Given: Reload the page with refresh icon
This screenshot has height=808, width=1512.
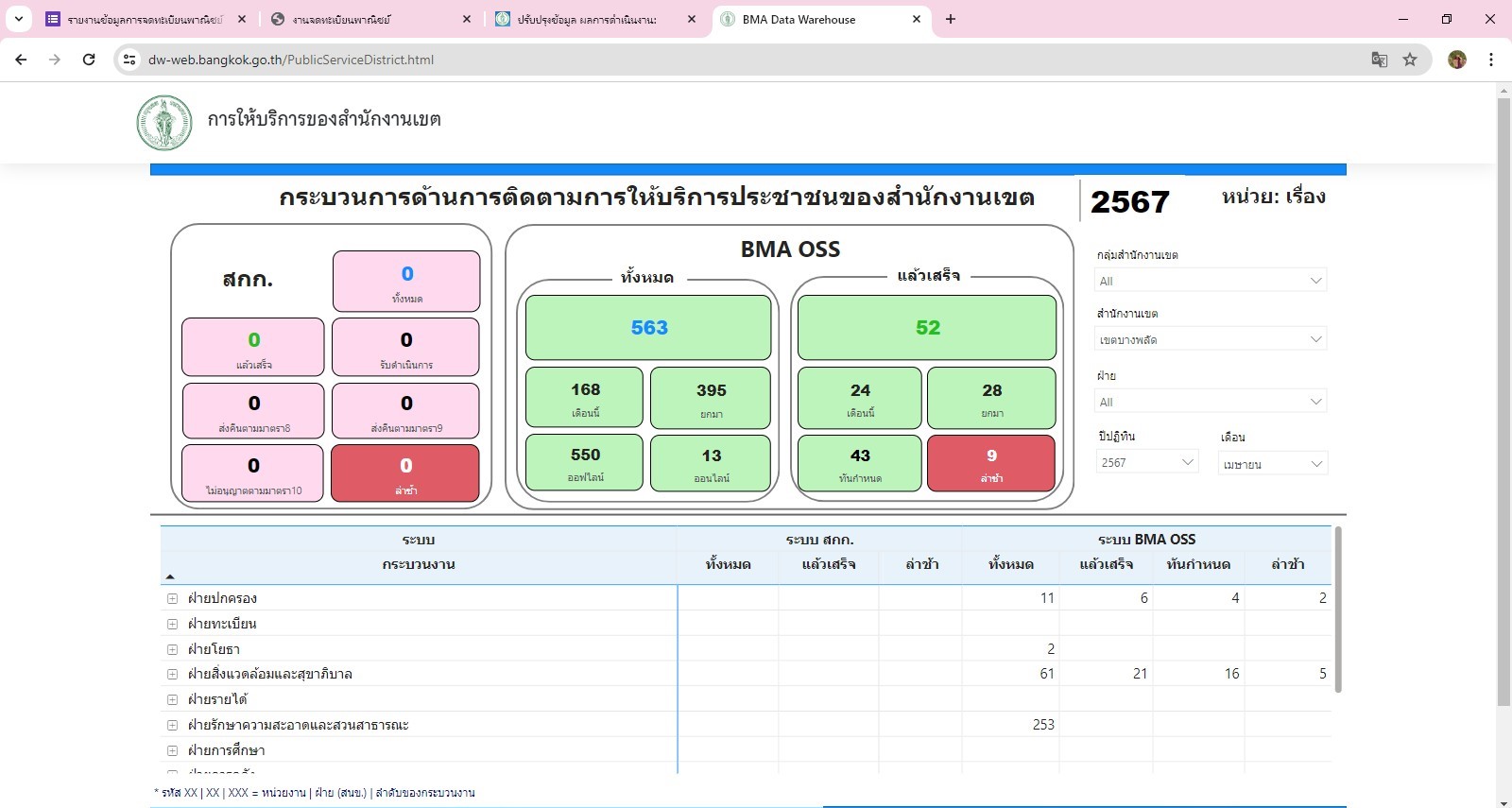Looking at the screenshot, I should (x=89, y=60).
